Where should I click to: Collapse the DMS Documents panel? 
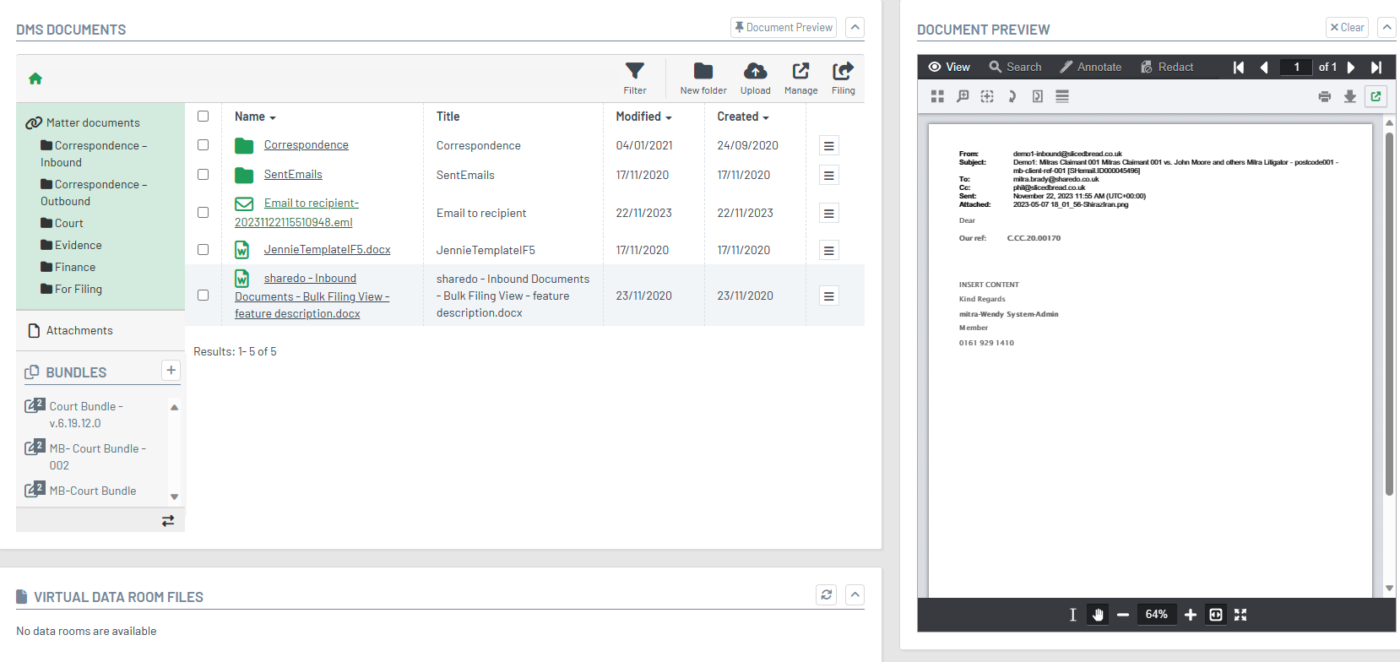[x=854, y=26]
